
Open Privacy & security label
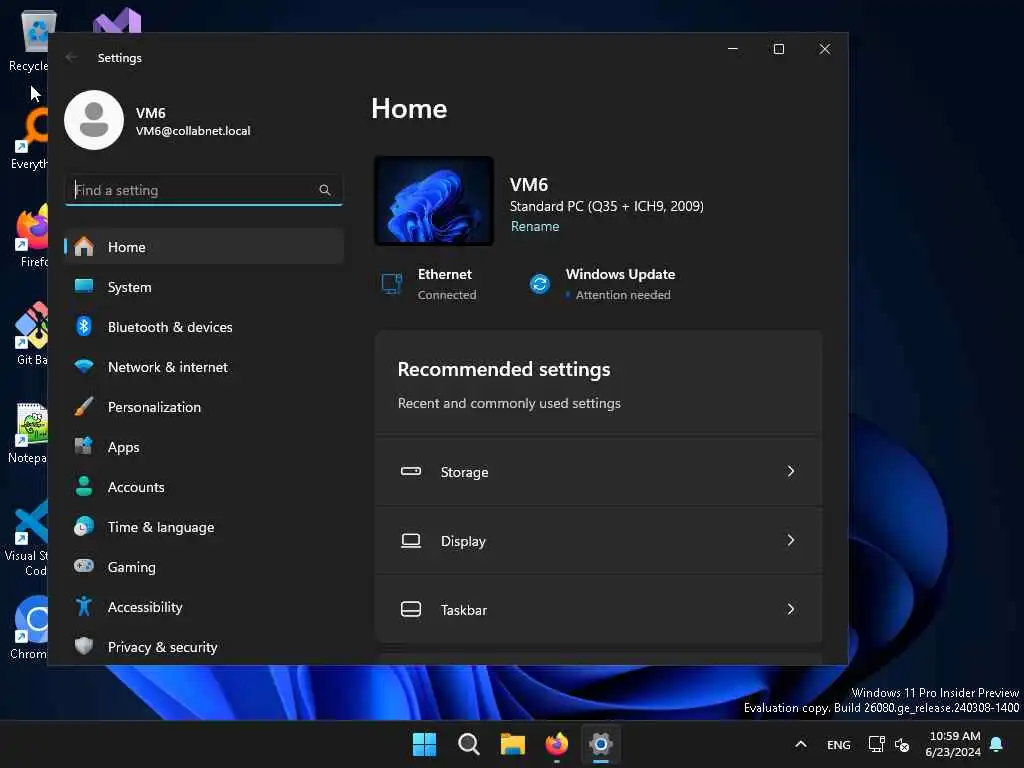pyautogui.click(x=163, y=647)
